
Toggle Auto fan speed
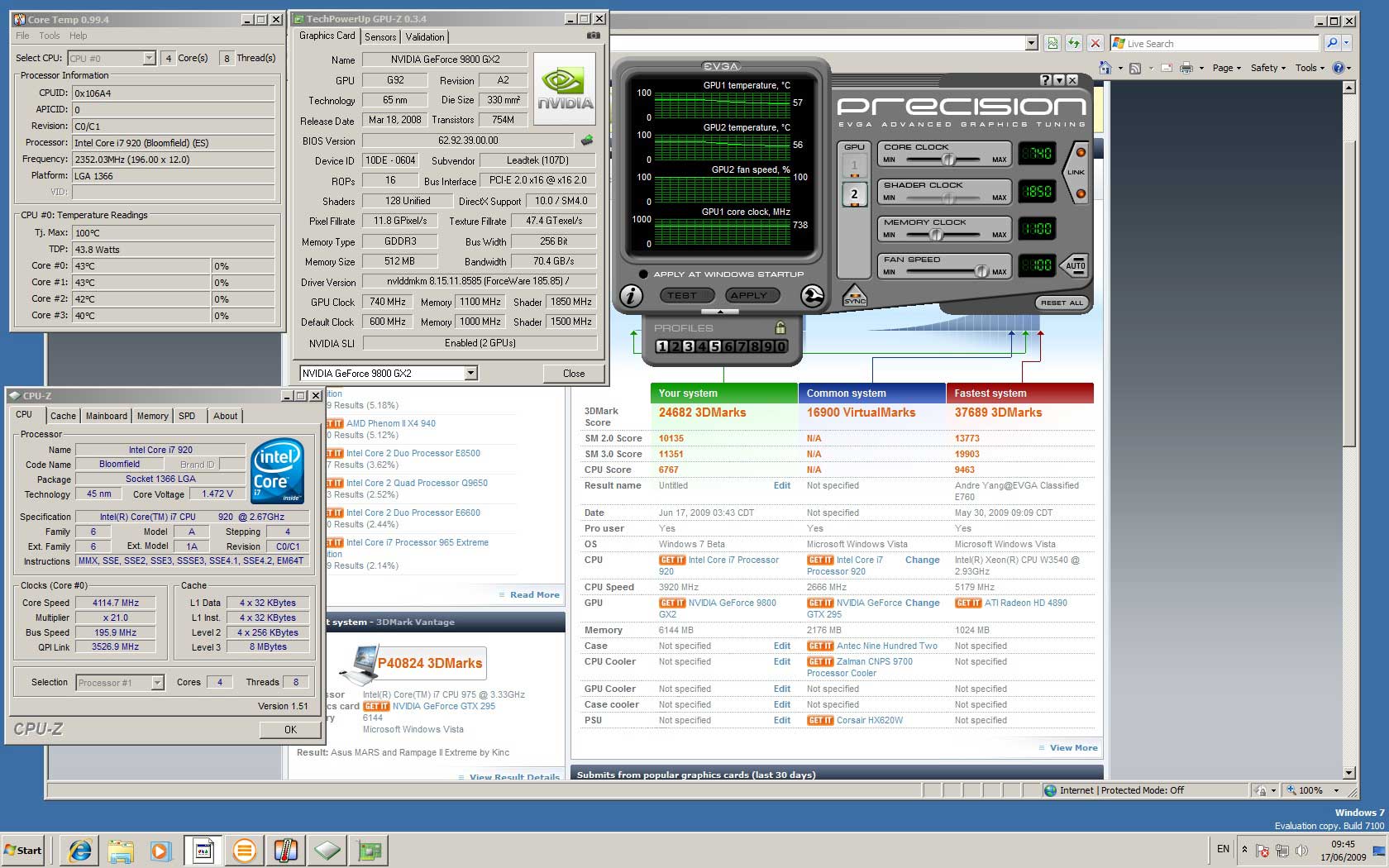1076,265
